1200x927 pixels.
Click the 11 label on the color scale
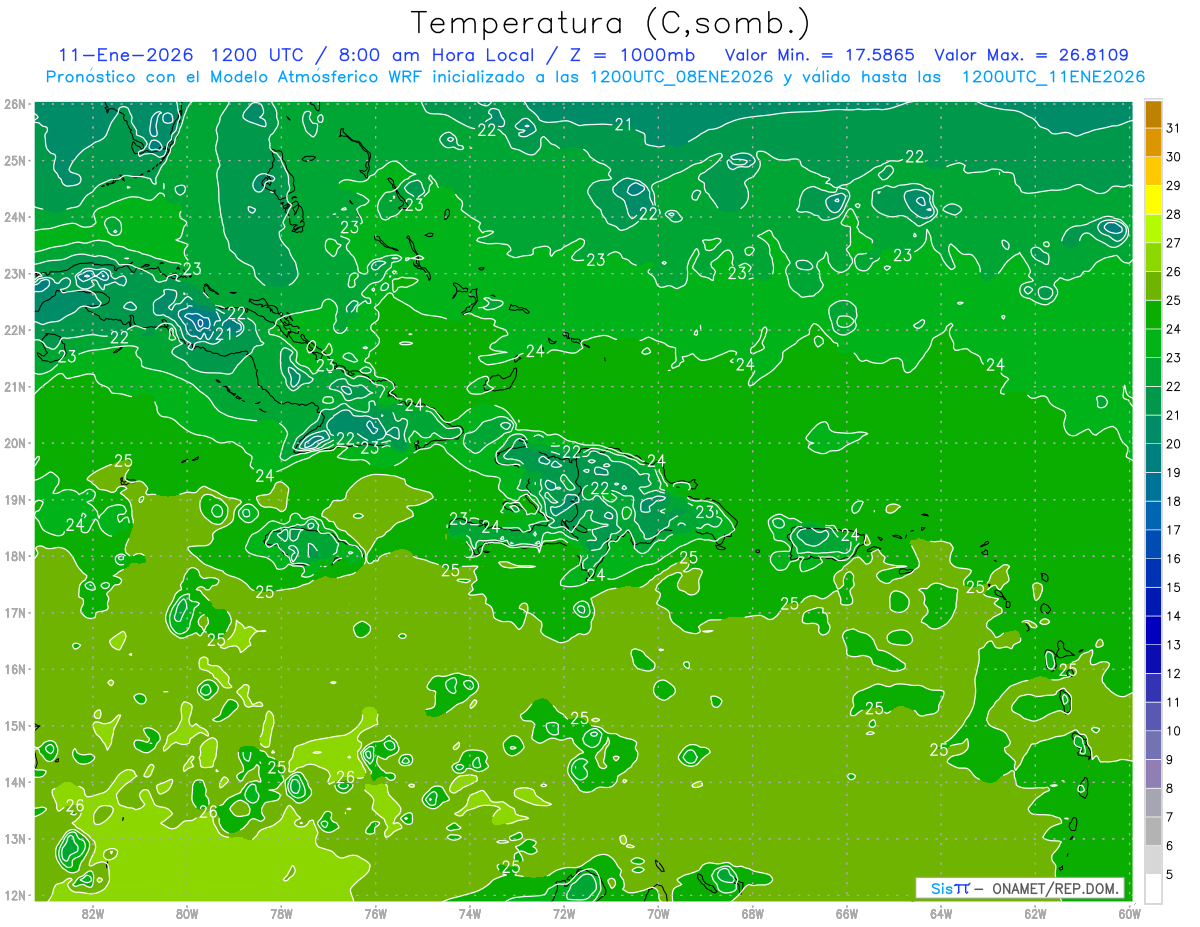(x=1174, y=702)
